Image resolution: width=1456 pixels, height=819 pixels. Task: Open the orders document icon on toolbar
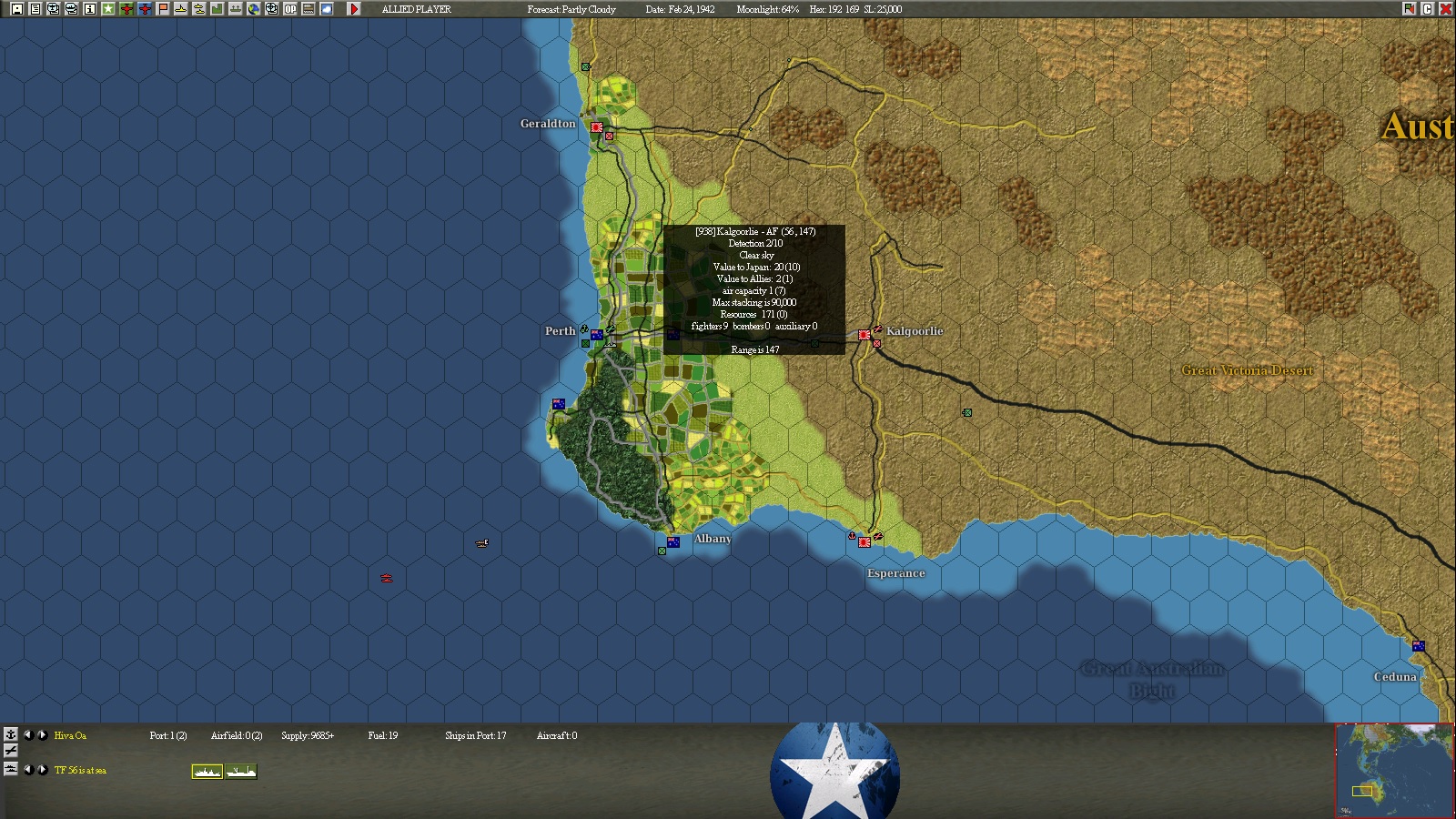pos(35,9)
